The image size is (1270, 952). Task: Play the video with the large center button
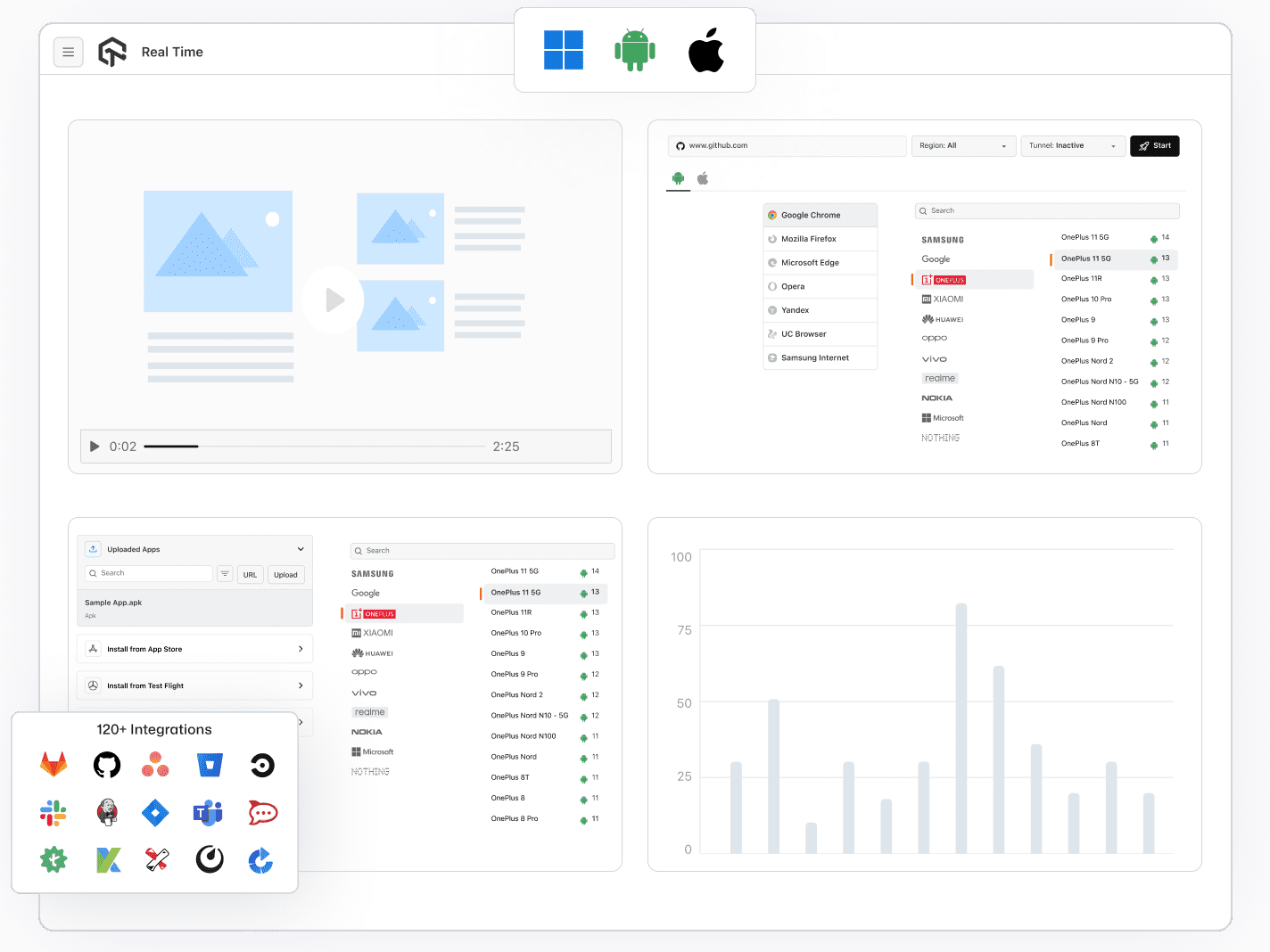(333, 300)
